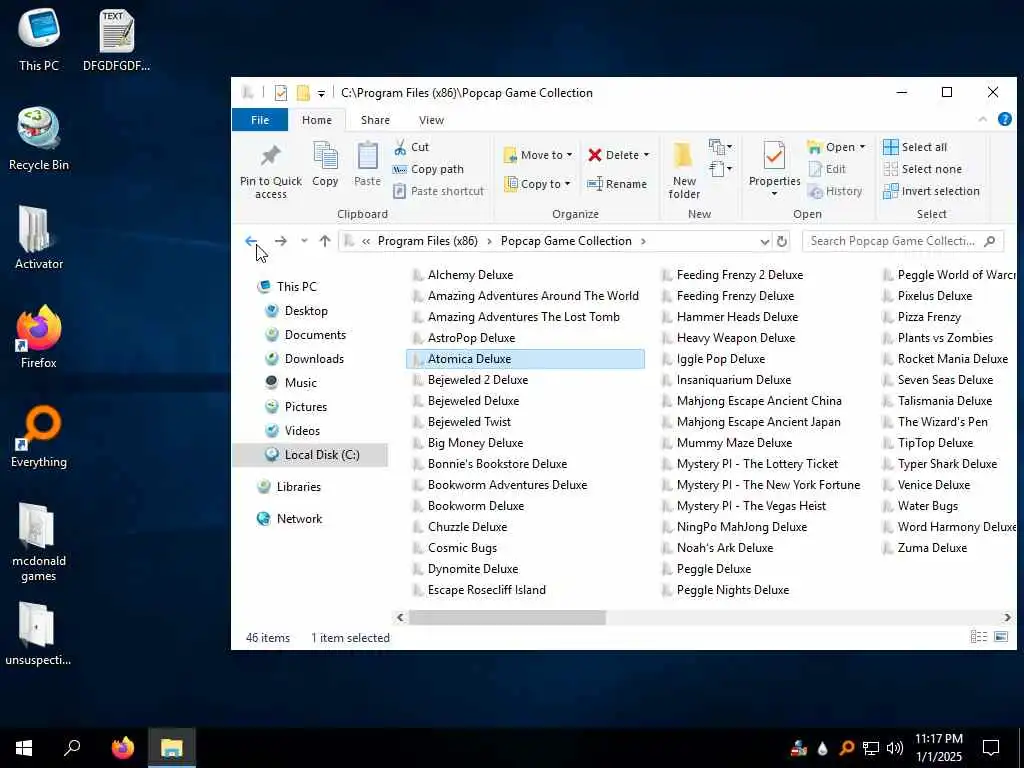
Task: Click Windows Start button
Action: click(24, 748)
